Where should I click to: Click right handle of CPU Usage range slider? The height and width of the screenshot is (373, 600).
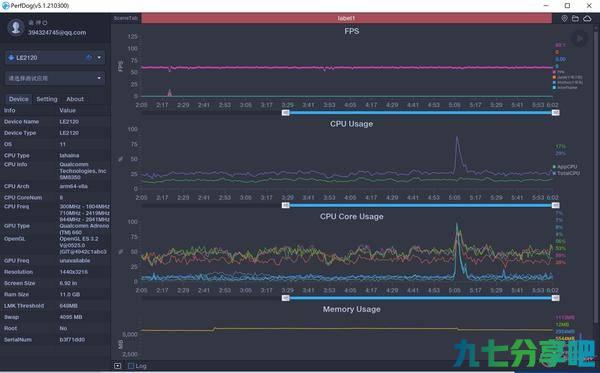pyautogui.click(x=556, y=205)
